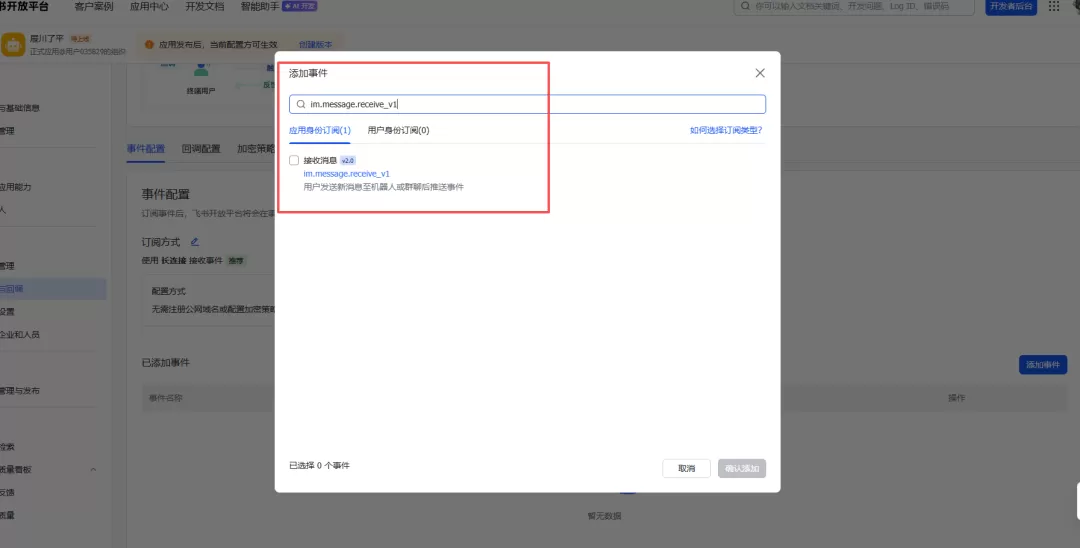Click the v2.0 version badge
1080x548 pixels.
(348, 160)
